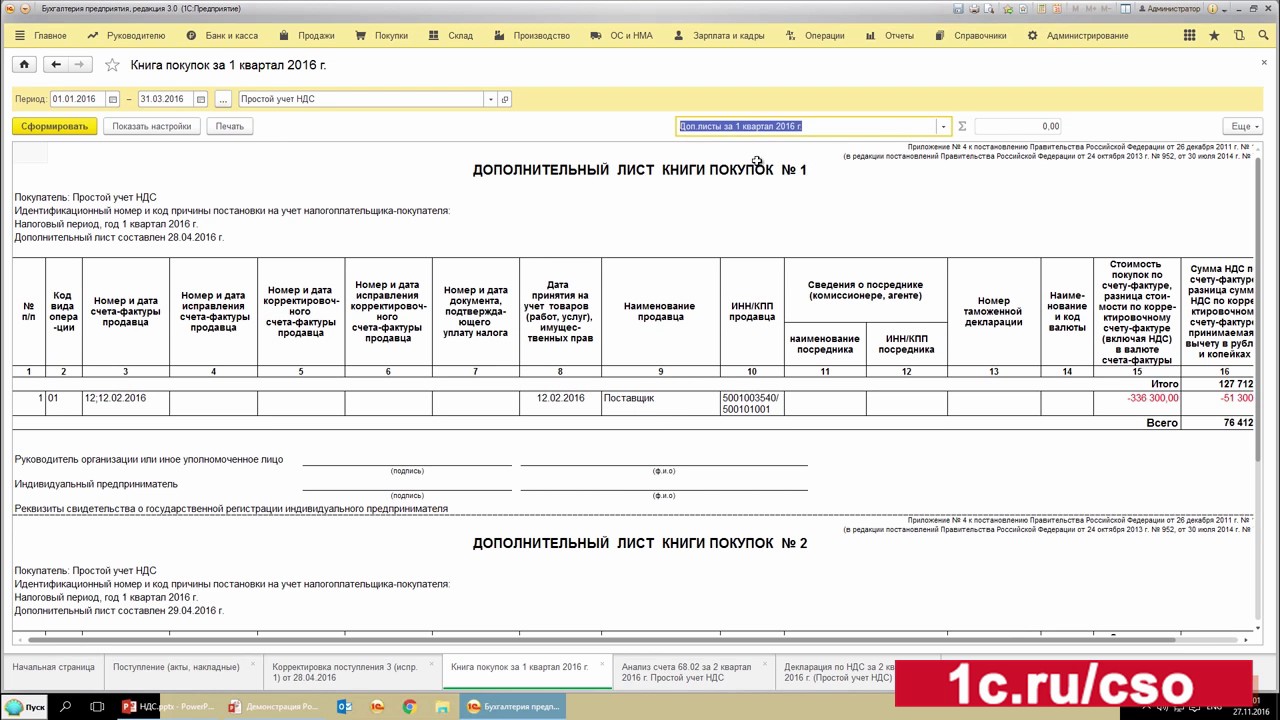The image size is (1280, 720).
Task: Click the period start date field
Action: (77, 99)
